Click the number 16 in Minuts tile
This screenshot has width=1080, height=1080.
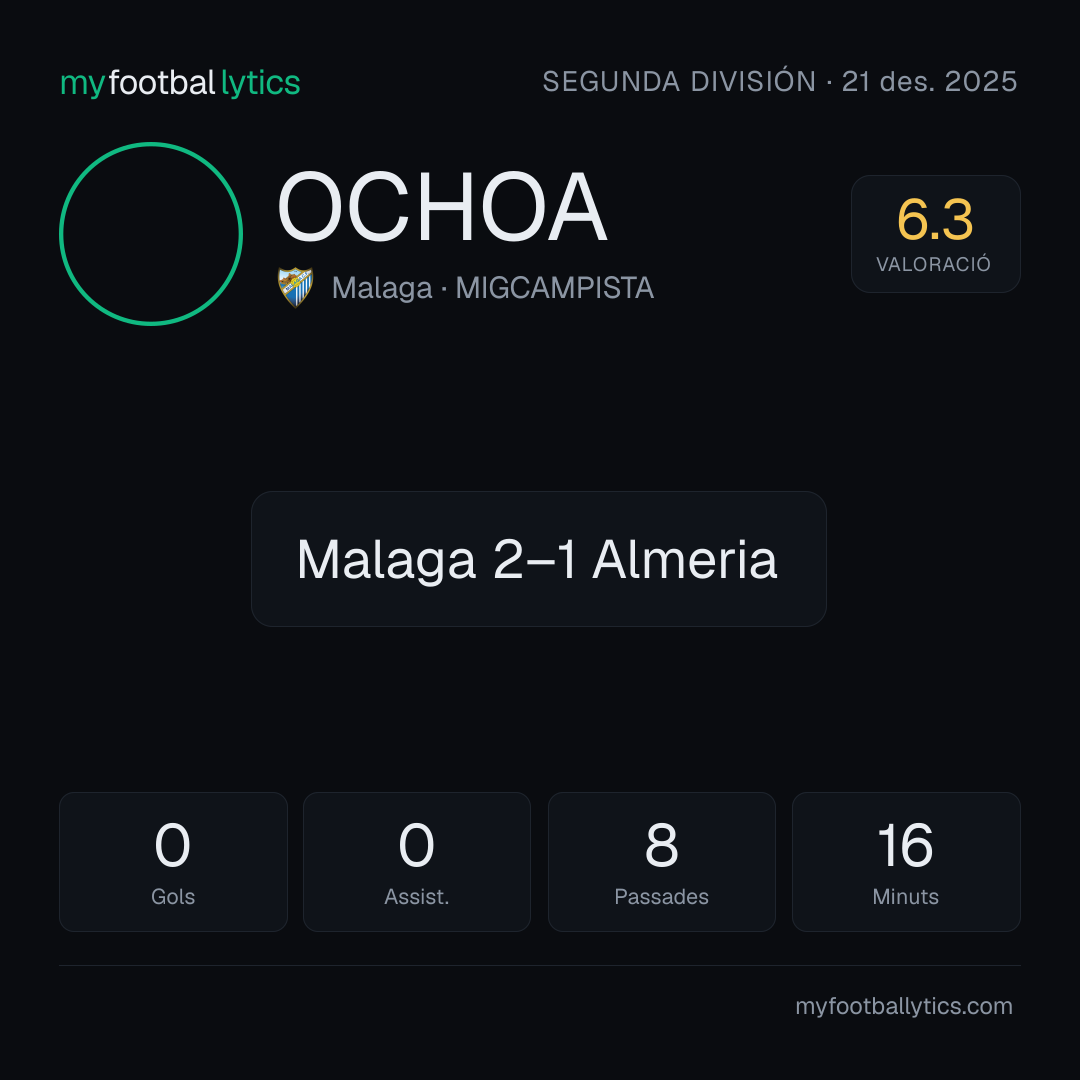[x=905, y=845]
